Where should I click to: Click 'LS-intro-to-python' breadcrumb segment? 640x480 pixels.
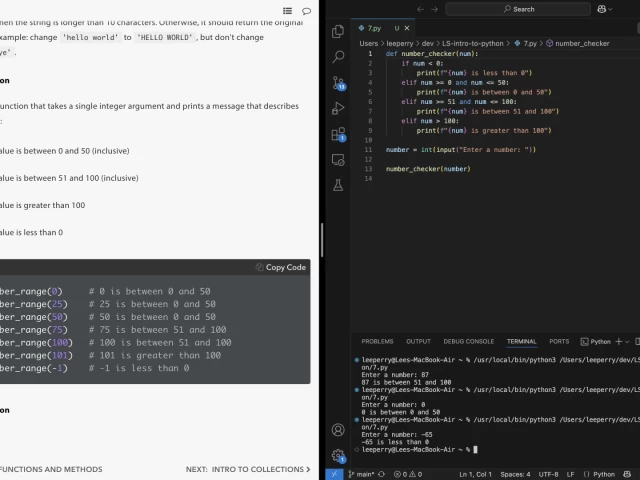click(x=473, y=43)
